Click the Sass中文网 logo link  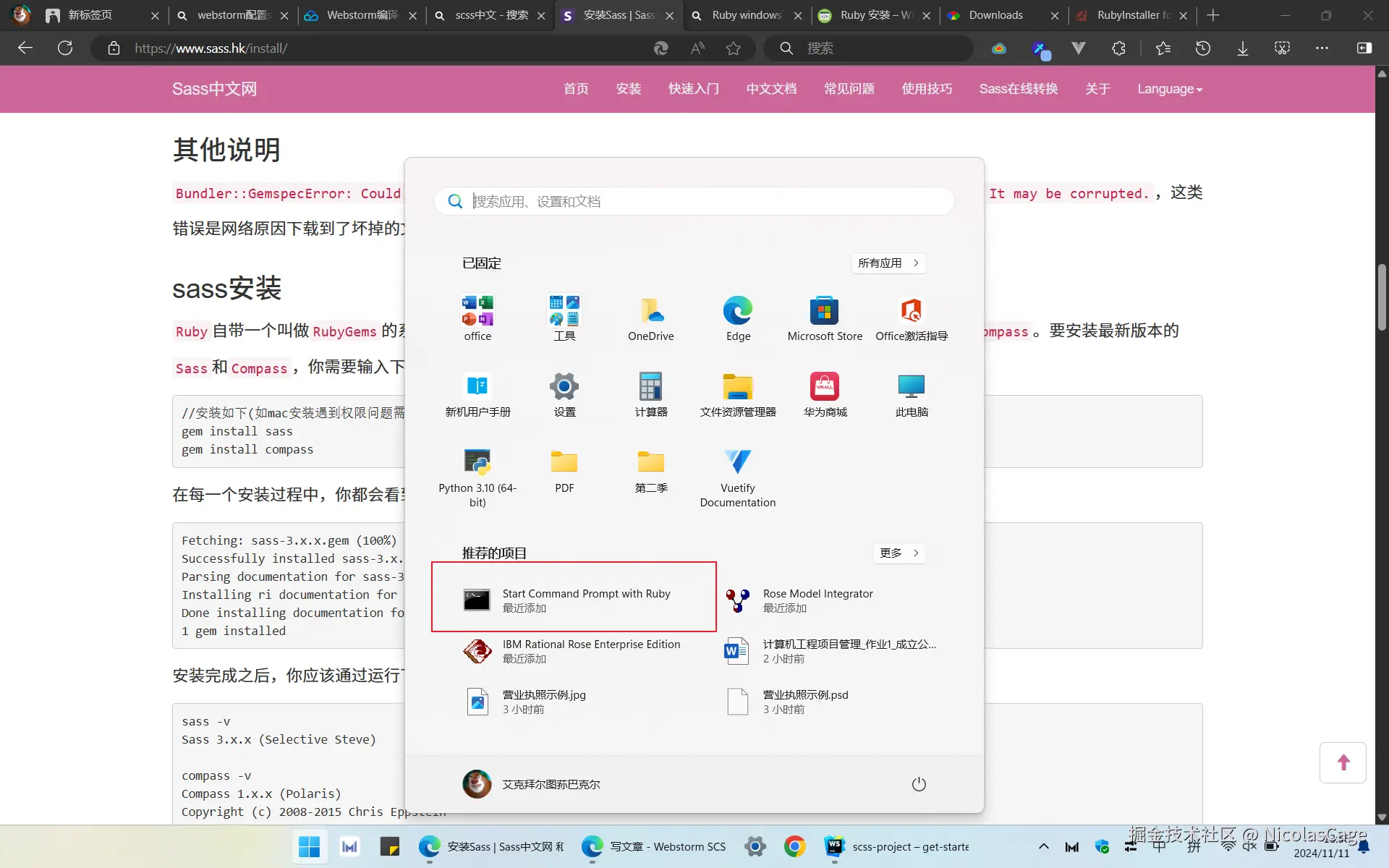tap(214, 89)
